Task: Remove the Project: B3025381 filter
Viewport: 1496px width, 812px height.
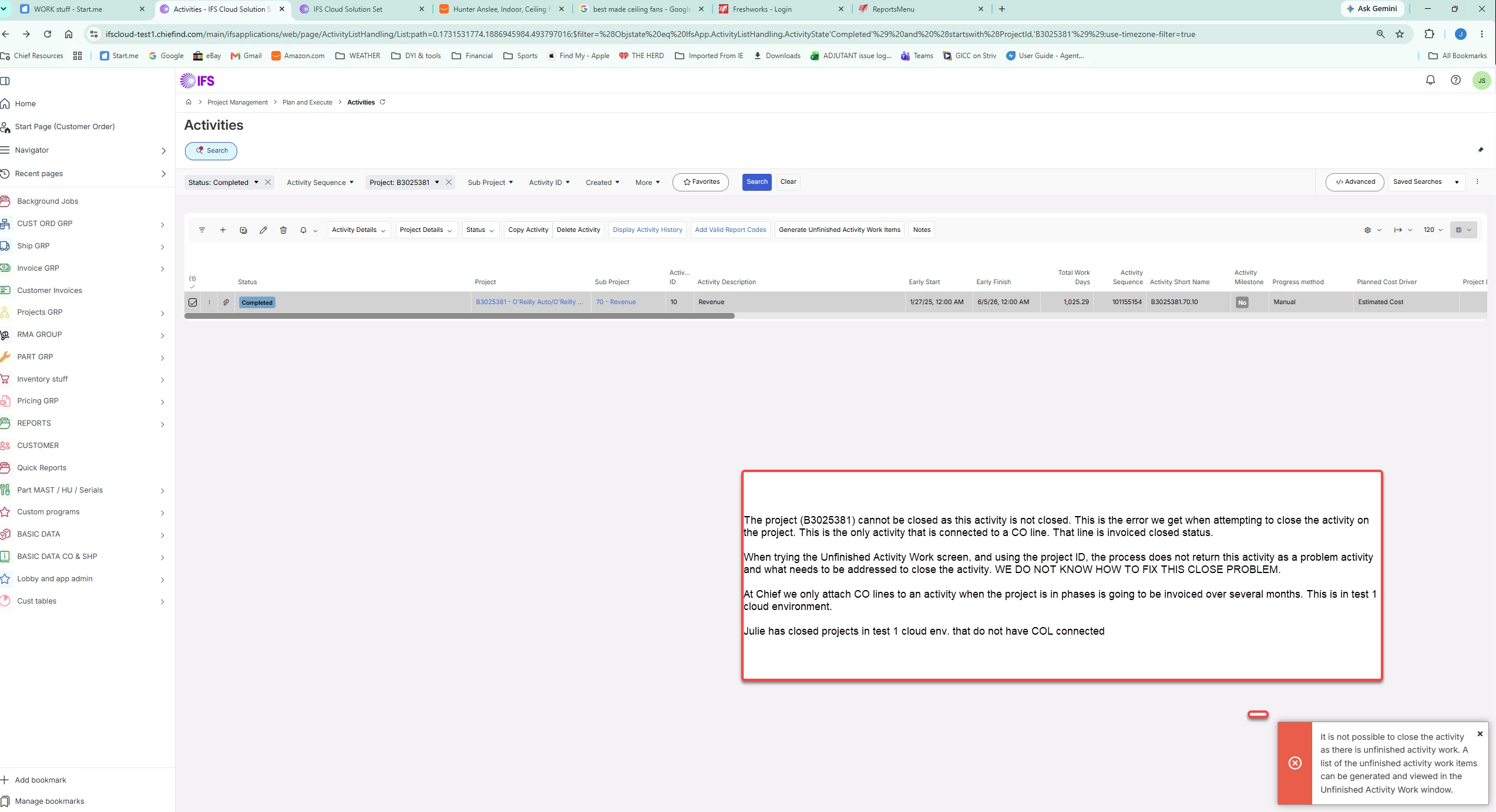Action: (449, 183)
